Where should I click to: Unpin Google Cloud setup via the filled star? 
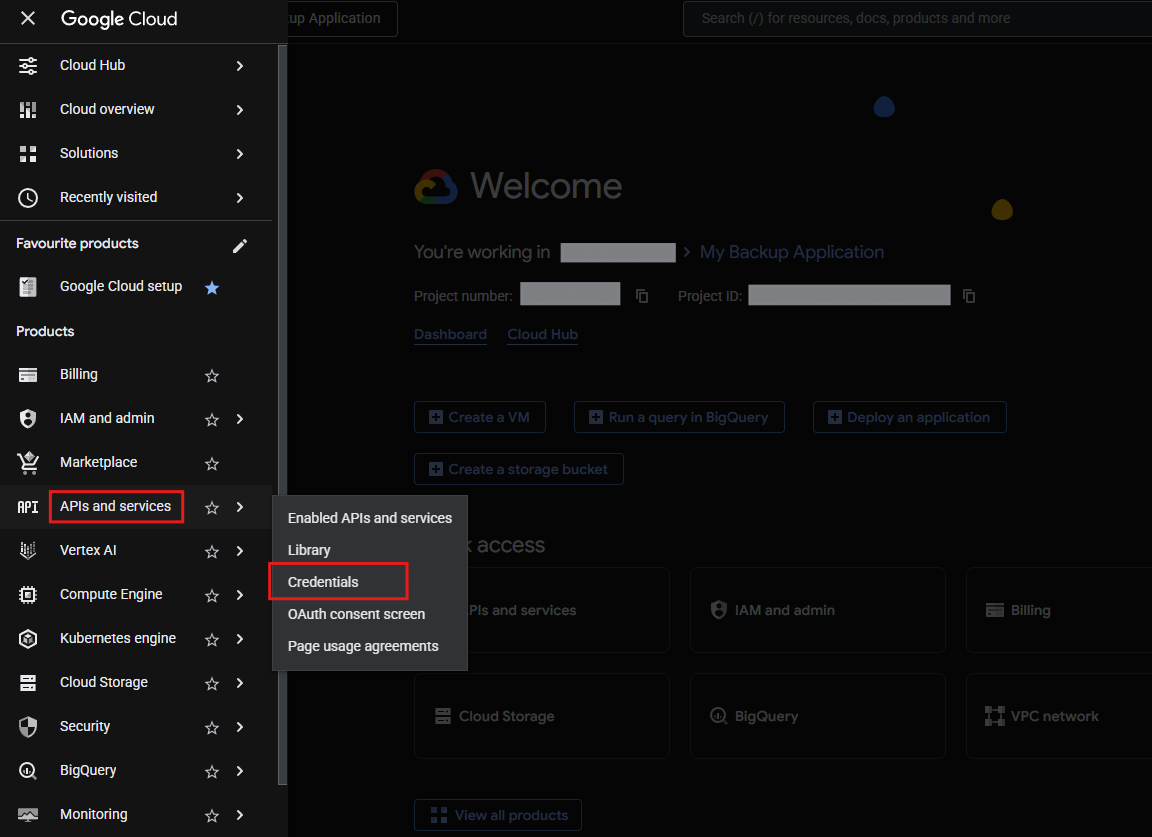tap(212, 287)
